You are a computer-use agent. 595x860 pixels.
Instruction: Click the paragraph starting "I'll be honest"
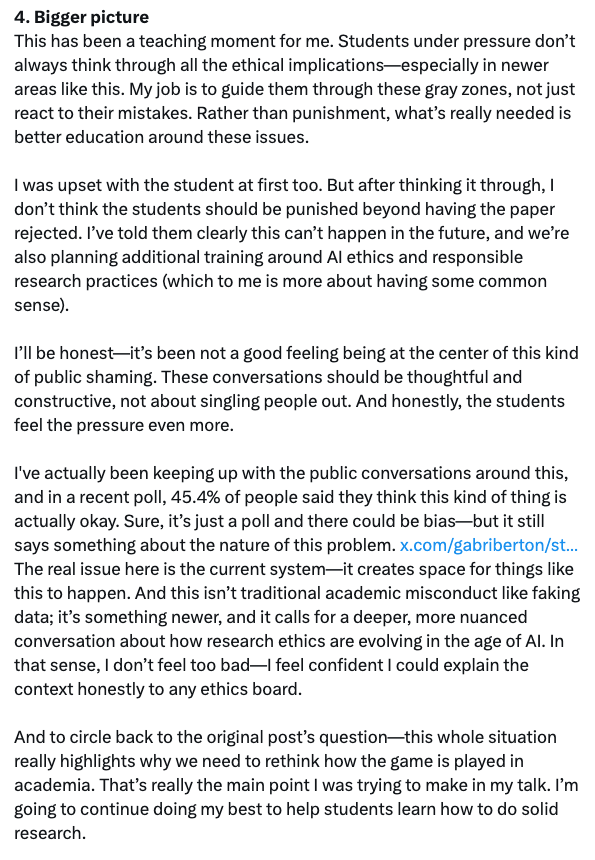[296, 389]
